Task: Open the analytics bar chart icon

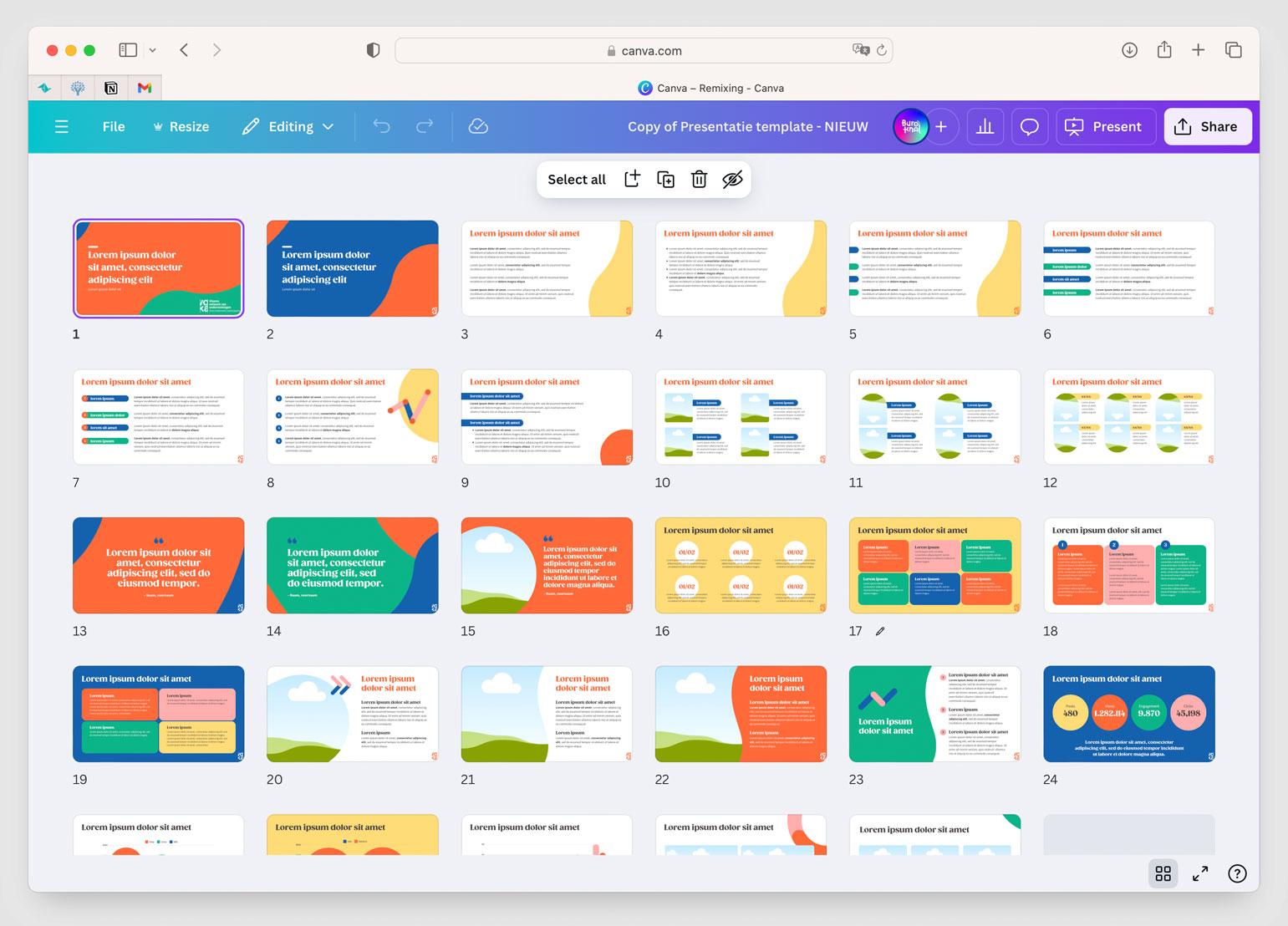Action: click(x=985, y=126)
